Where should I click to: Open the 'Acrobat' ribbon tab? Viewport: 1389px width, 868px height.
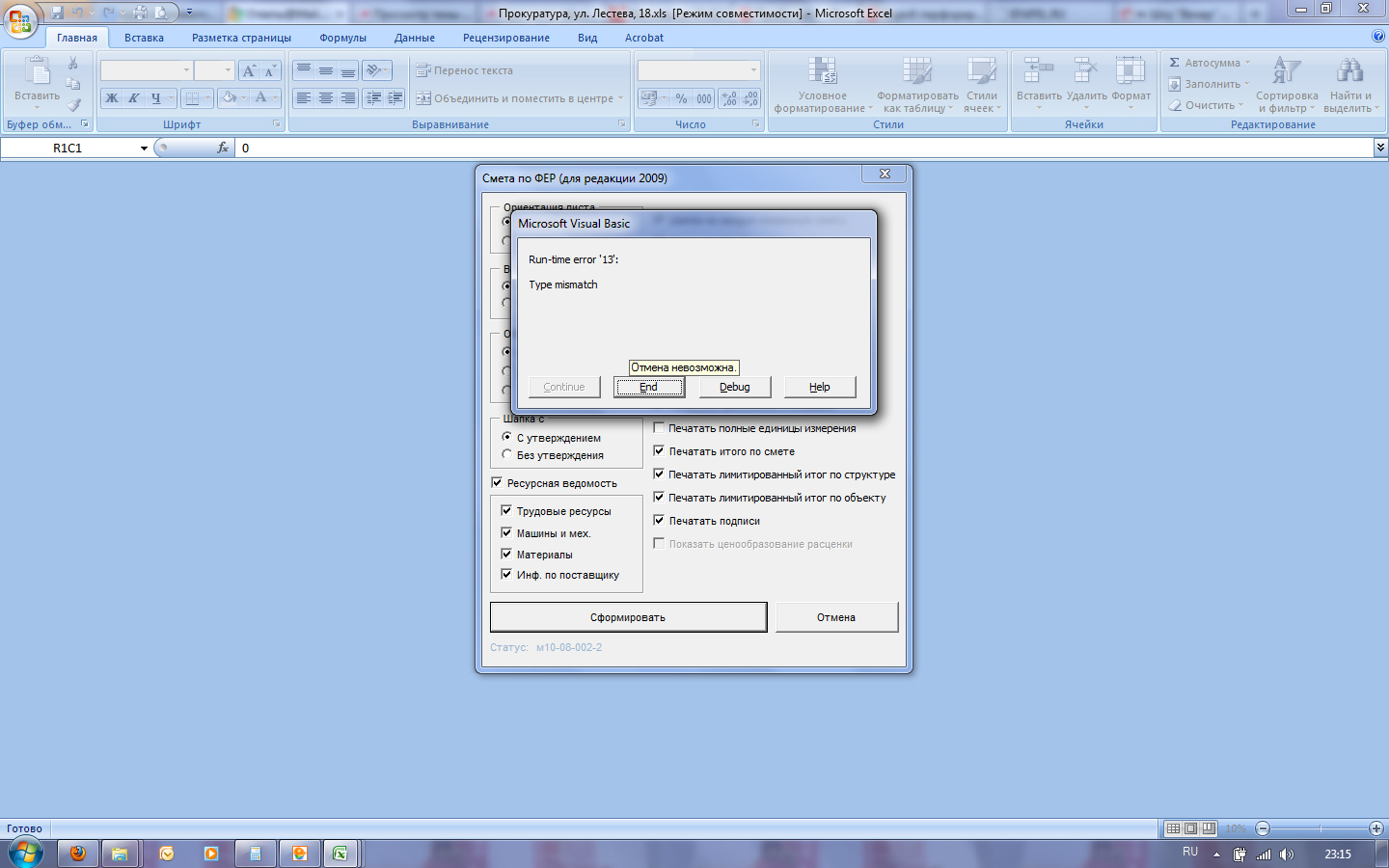[643, 38]
